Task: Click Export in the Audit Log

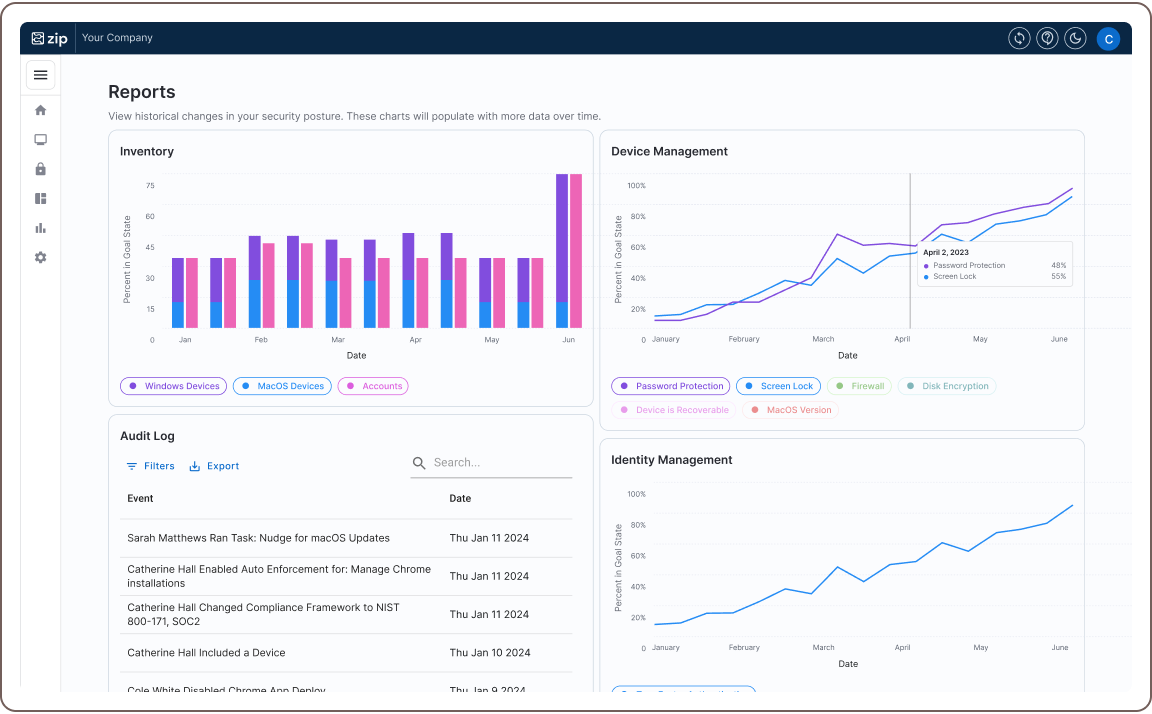Action: pos(214,465)
